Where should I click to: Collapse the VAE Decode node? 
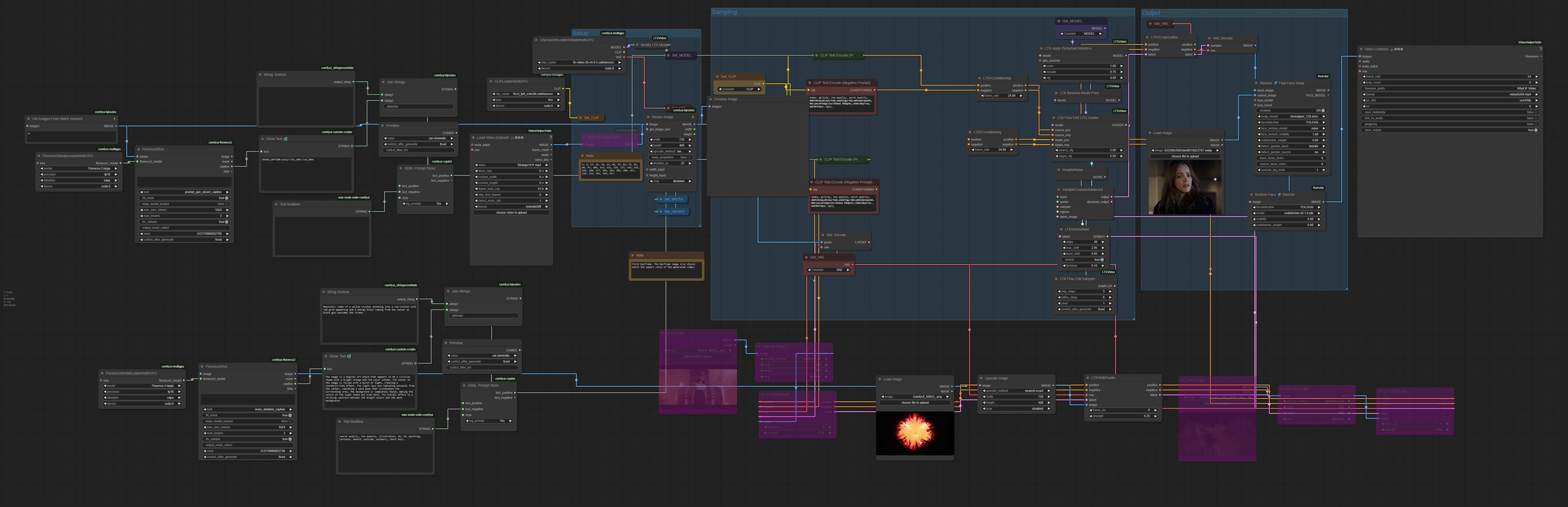[1209, 38]
